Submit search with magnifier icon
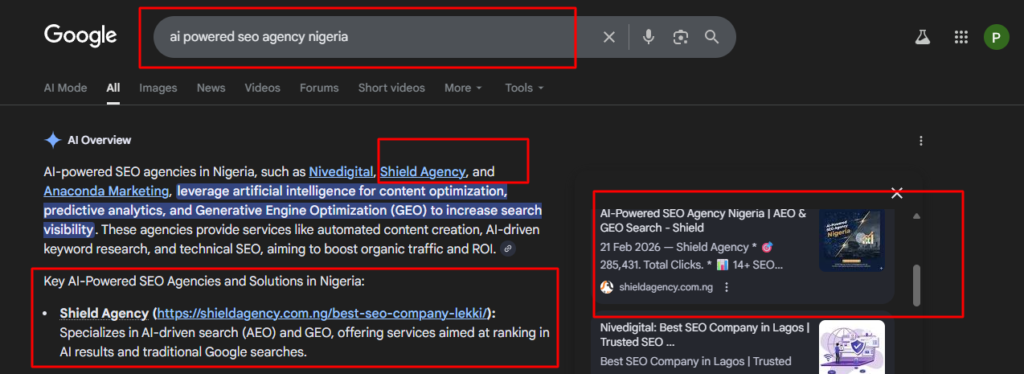This screenshot has height=374, width=1024. (x=712, y=37)
